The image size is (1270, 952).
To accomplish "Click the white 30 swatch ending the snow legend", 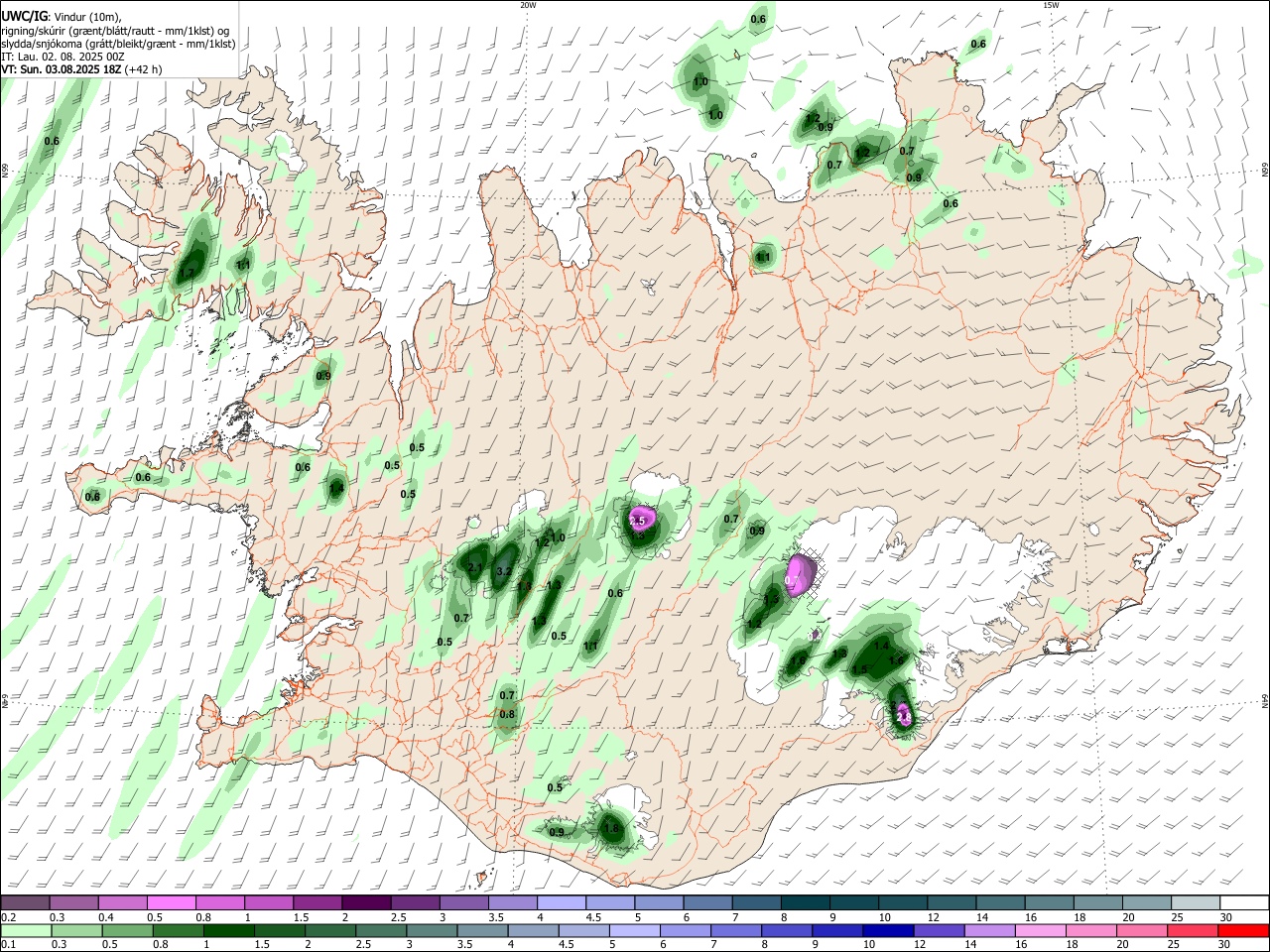I will click(1244, 903).
